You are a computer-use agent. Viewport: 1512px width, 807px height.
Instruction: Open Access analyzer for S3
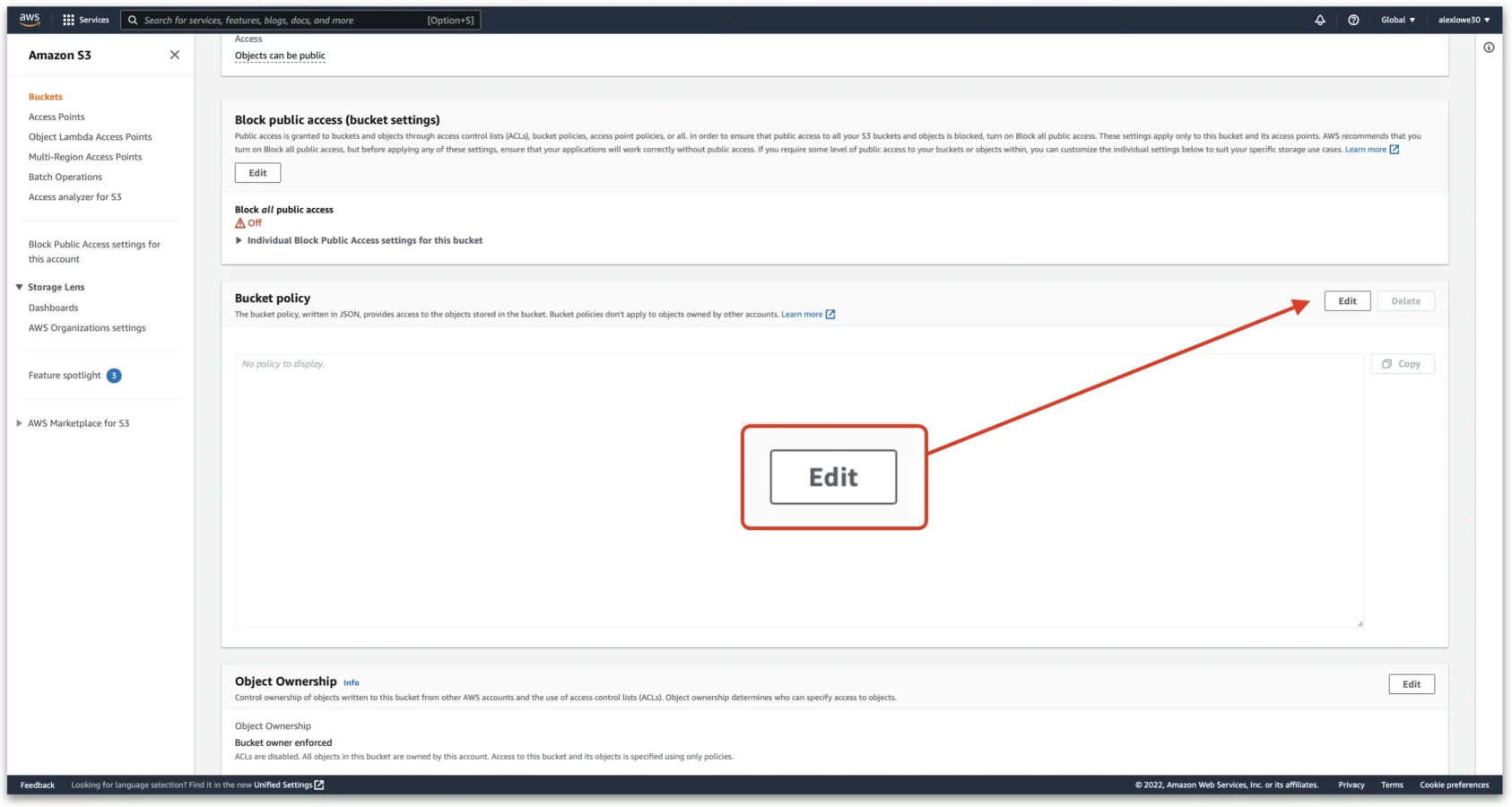coord(74,197)
